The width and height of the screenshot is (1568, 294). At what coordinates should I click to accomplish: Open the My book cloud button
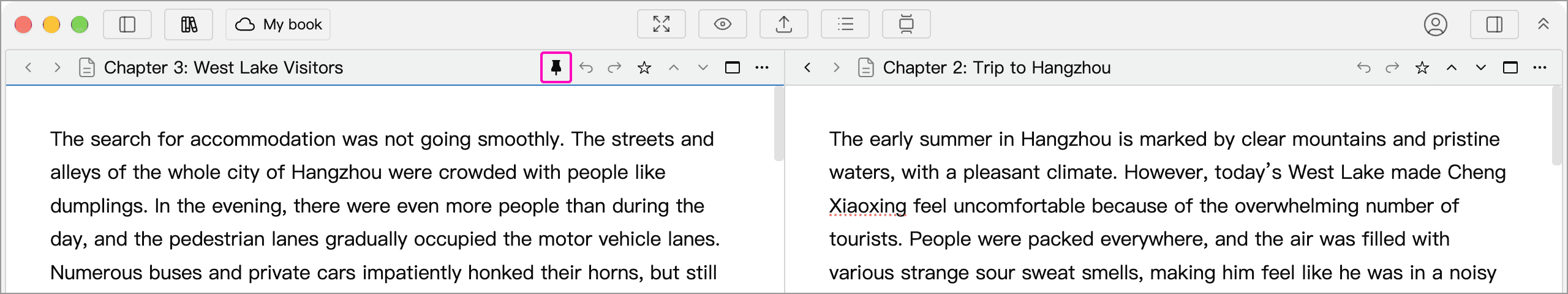pyautogui.click(x=278, y=24)
